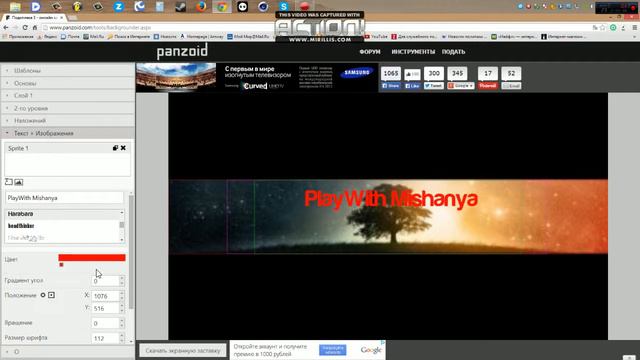Expand the Наложений section

[x=67, y=121]
